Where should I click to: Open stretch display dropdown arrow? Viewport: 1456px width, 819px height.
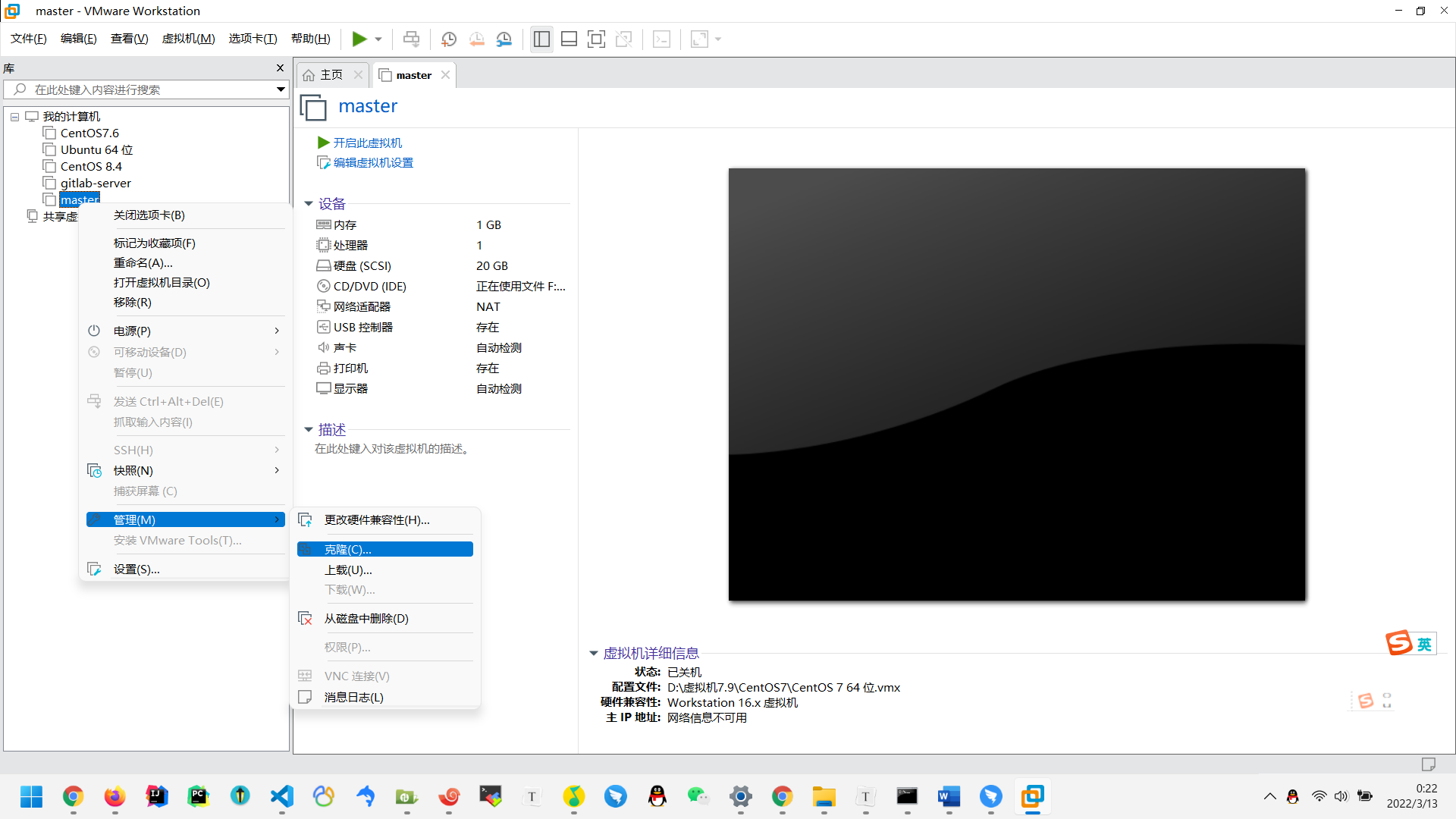pos(718,39)
